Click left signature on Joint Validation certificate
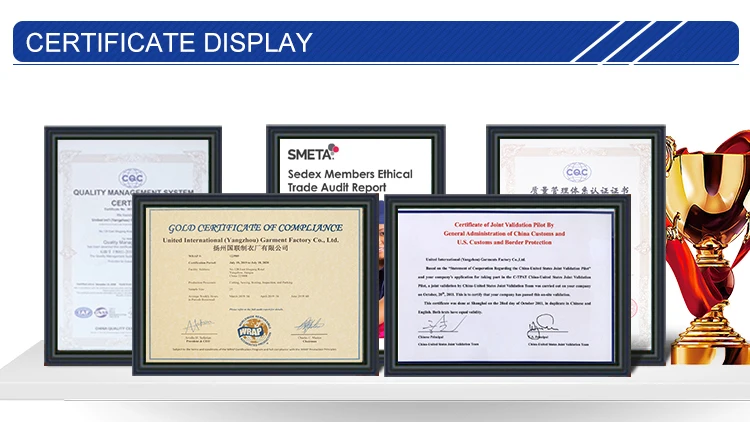Viewport: 750px width, 422px height. tap(439, 325)
